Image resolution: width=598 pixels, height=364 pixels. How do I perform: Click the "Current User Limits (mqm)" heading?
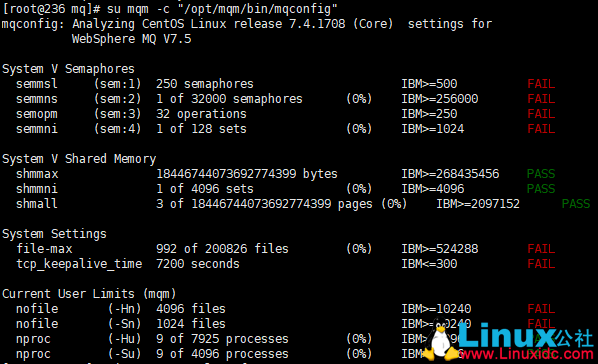click(x=89, y=294)
